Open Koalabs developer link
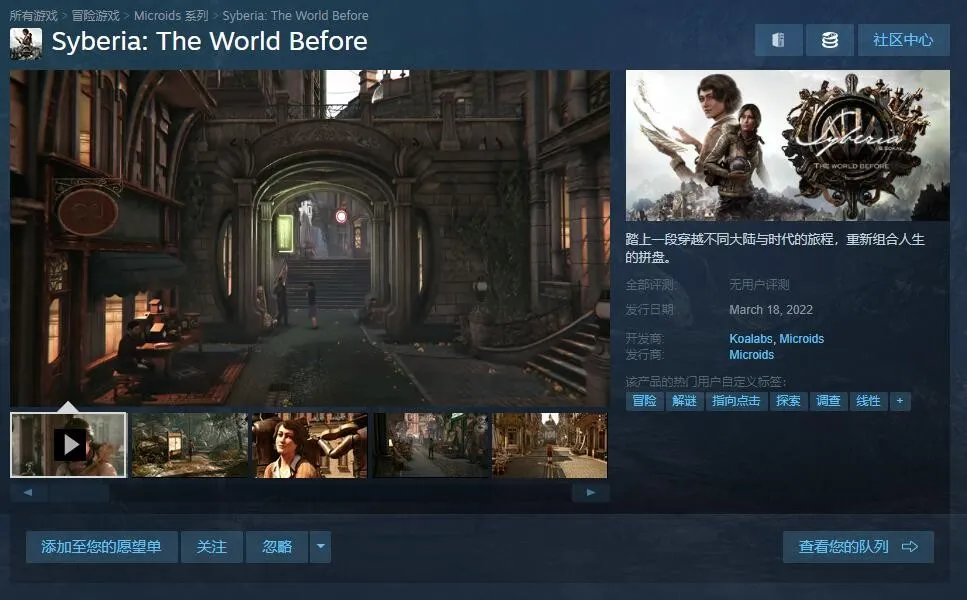 tap(750, 339)
